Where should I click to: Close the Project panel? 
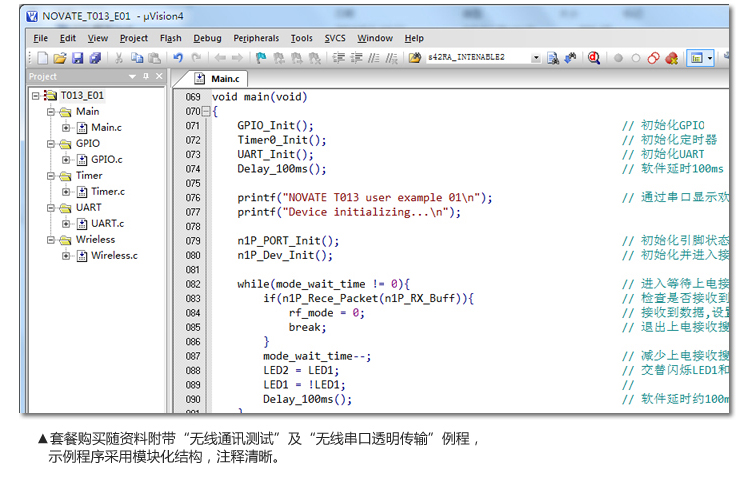tap(159, 76)
